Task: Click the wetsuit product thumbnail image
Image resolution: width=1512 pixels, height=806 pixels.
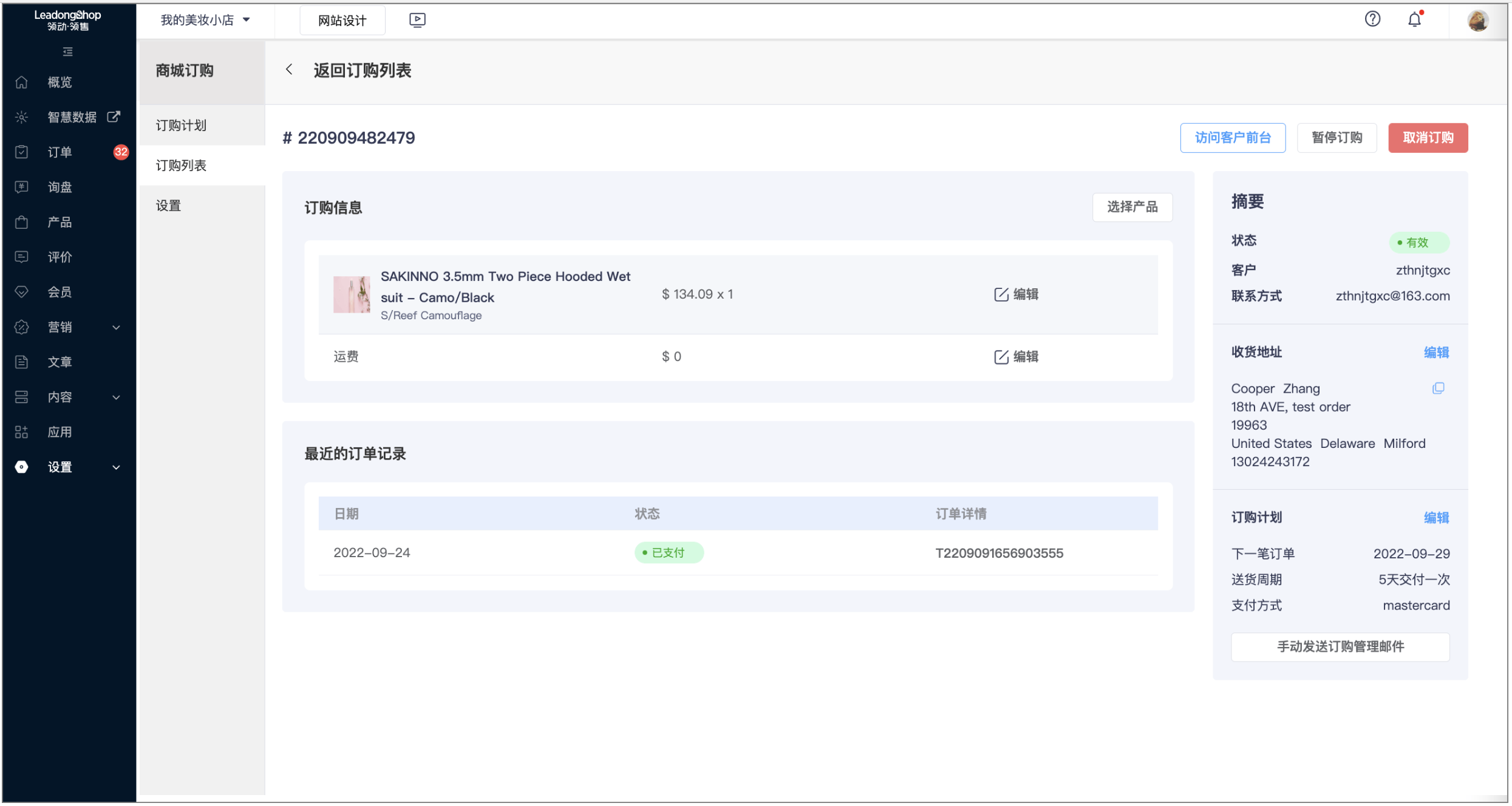Action: click(x=352, y=294)
